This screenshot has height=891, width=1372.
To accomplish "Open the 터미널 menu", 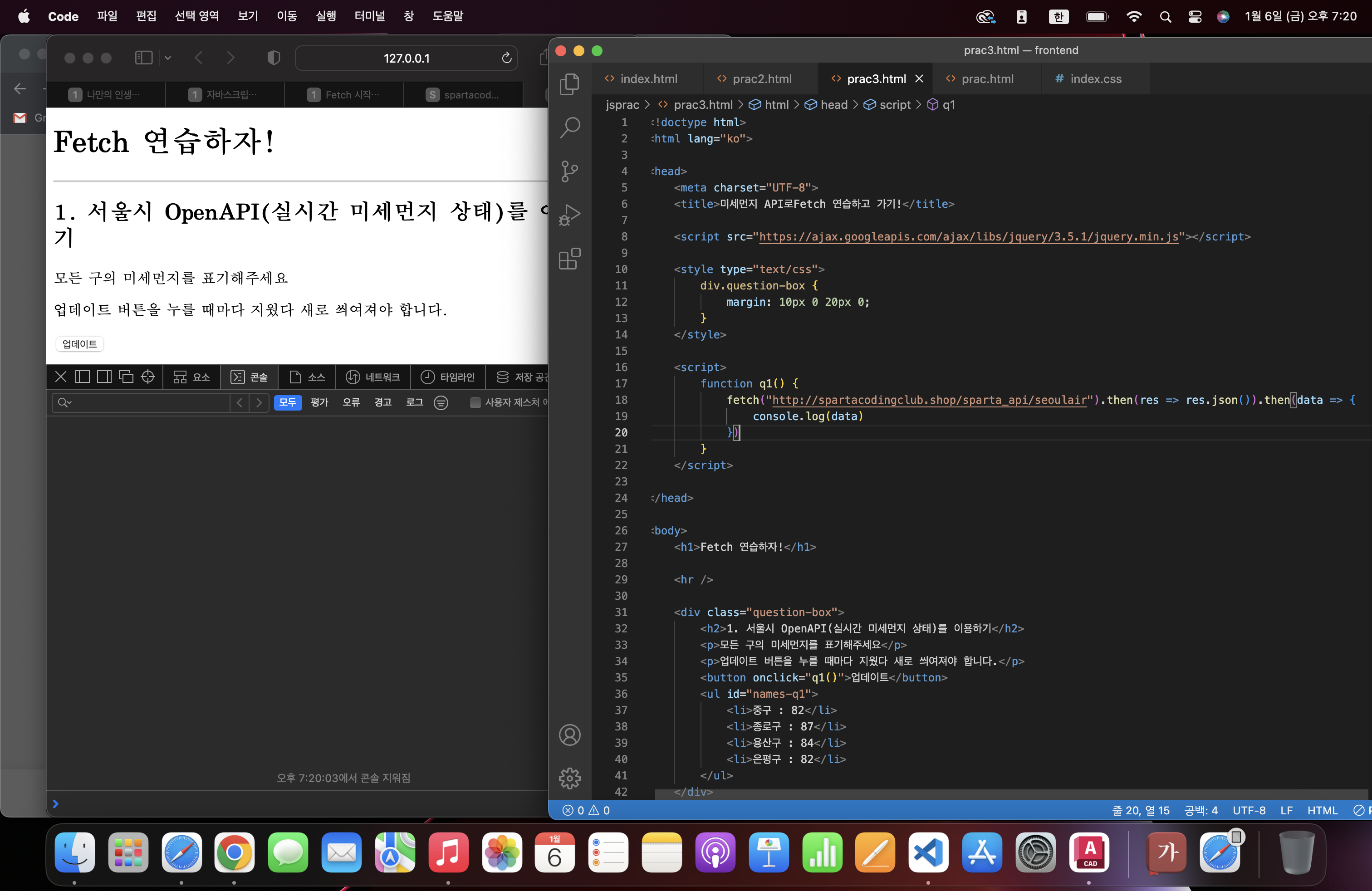I will (369, 16).
